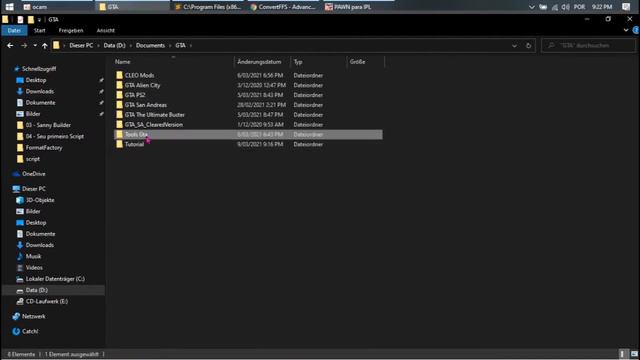Open Desktop under Schnellzugriff
The height and width of the screenshot is (360, 640).
point(36,80)
